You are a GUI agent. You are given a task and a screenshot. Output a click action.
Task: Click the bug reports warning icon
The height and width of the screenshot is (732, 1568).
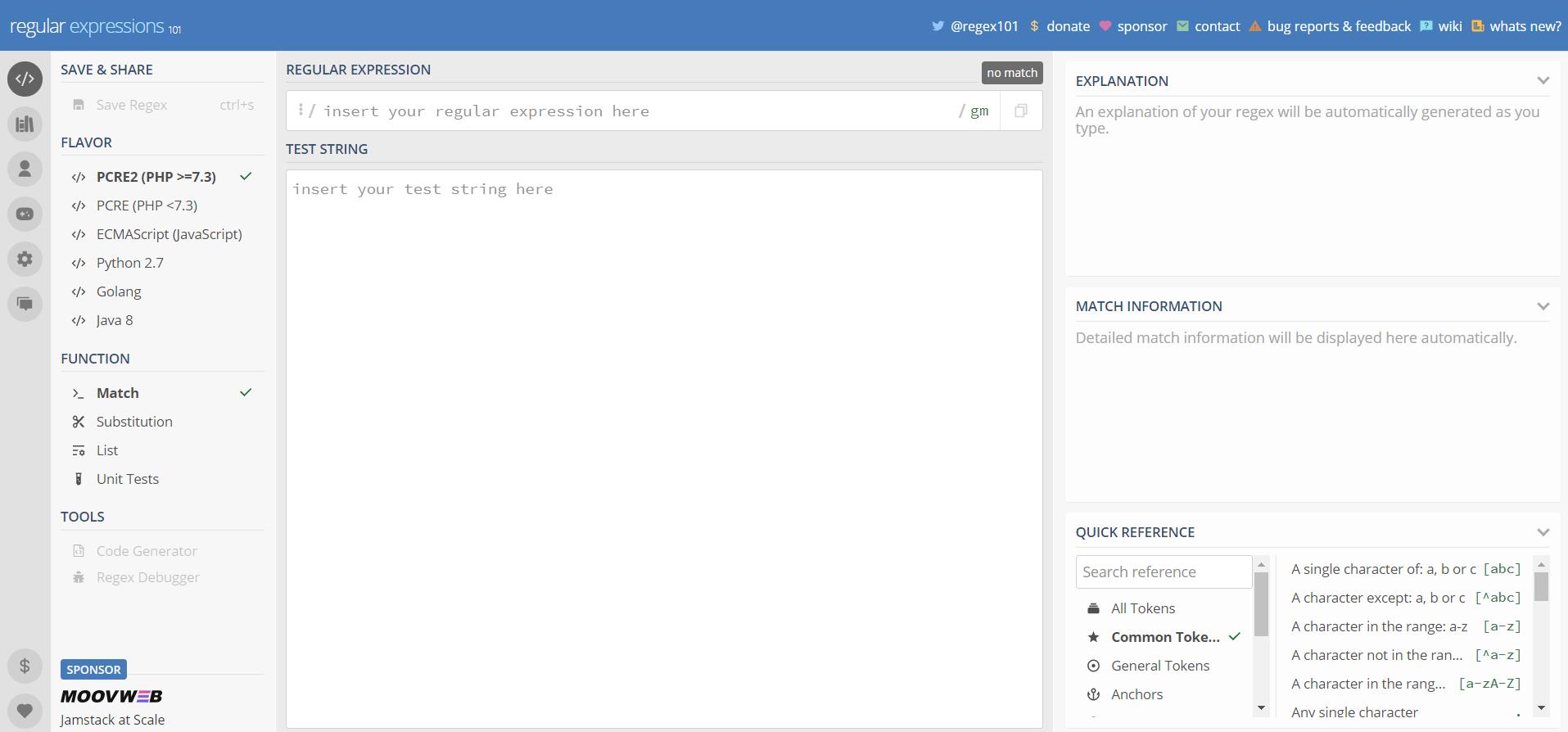(x=1255, y=26)
